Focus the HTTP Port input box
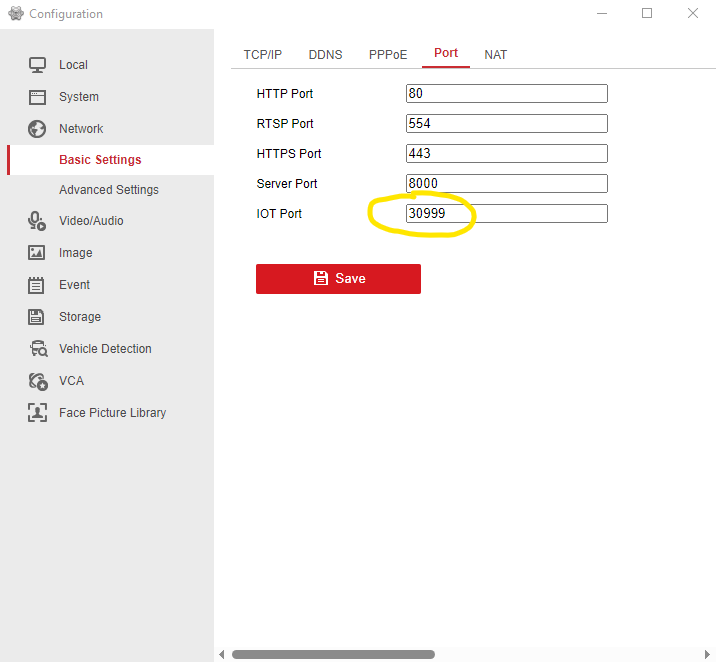The width and height of the screenshot is (716, 662). (x=506, y=94)
